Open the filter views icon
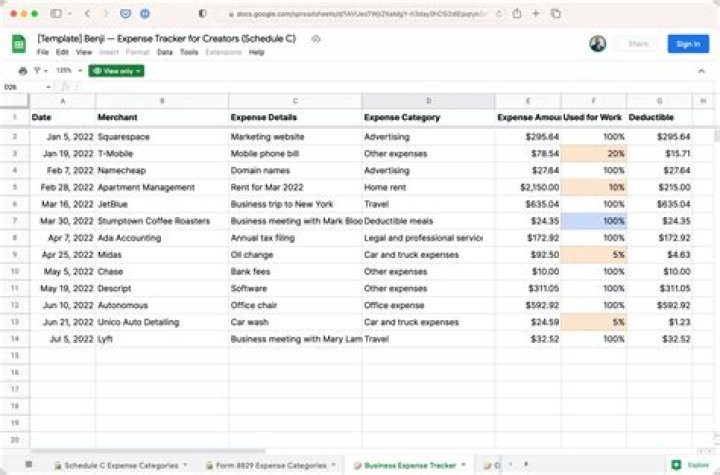The image size is (720, 475). coord(38,71)
